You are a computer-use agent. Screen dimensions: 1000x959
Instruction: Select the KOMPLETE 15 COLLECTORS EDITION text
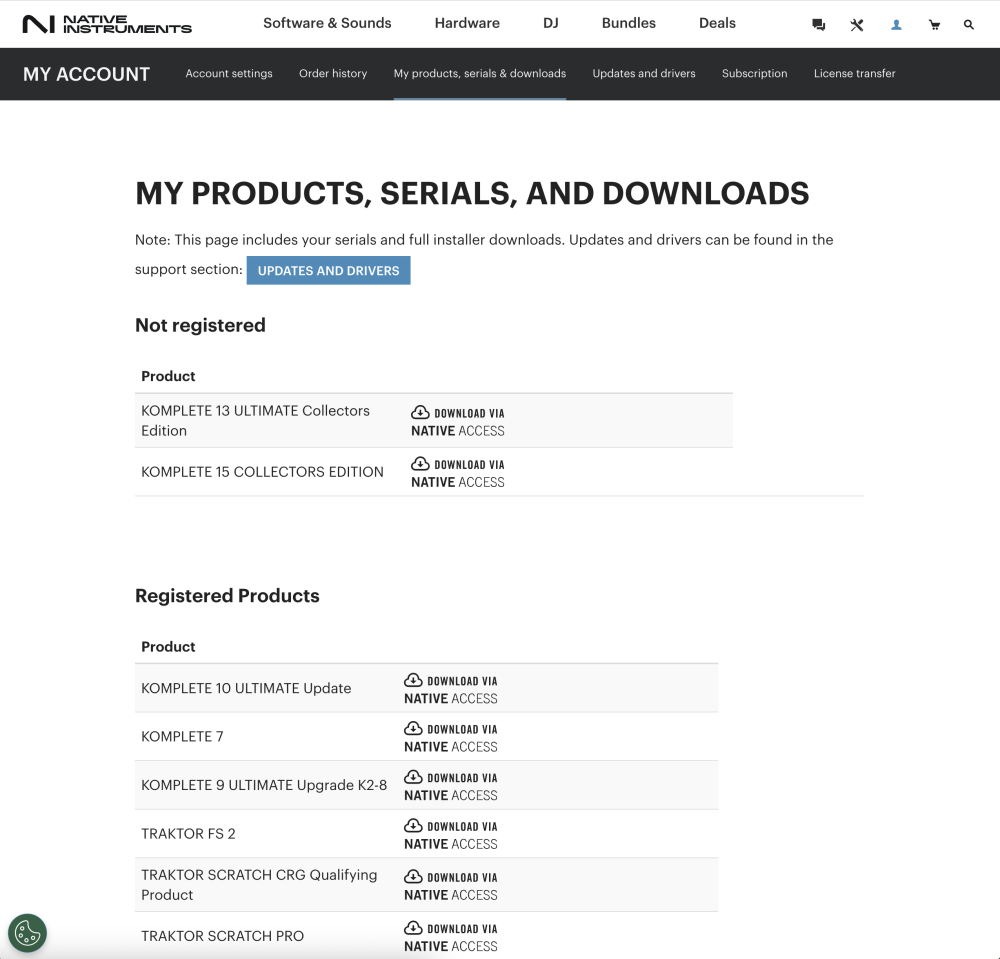pyautogui.click(x=262, y=472)
